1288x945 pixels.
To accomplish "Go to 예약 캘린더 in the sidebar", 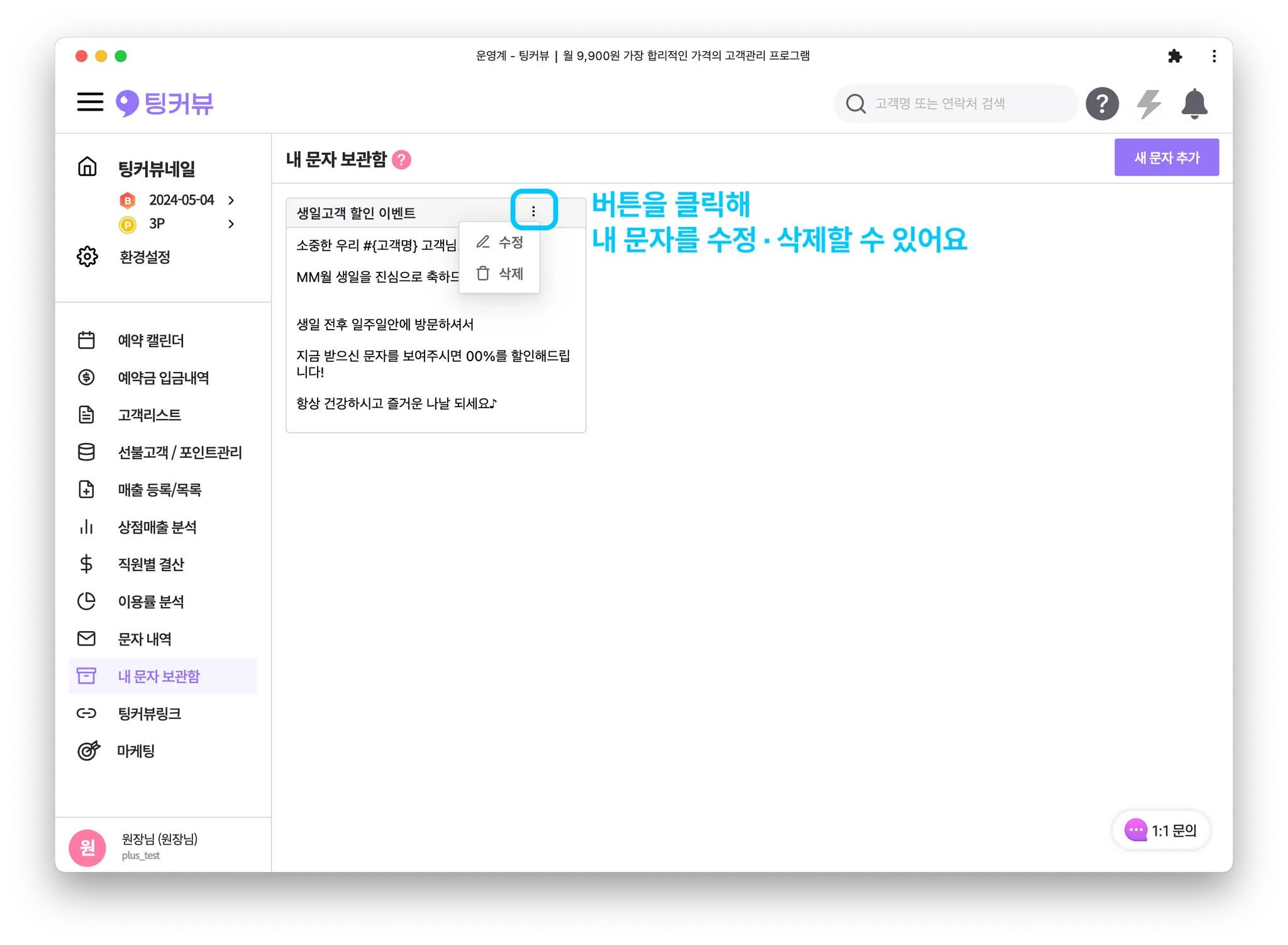I will (151, 340).
